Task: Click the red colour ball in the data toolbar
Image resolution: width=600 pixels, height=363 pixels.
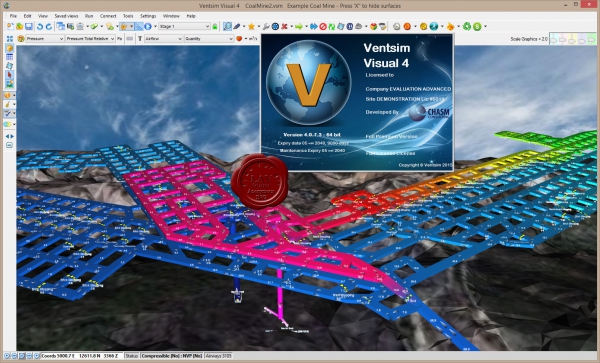Action: click(239, 39)
